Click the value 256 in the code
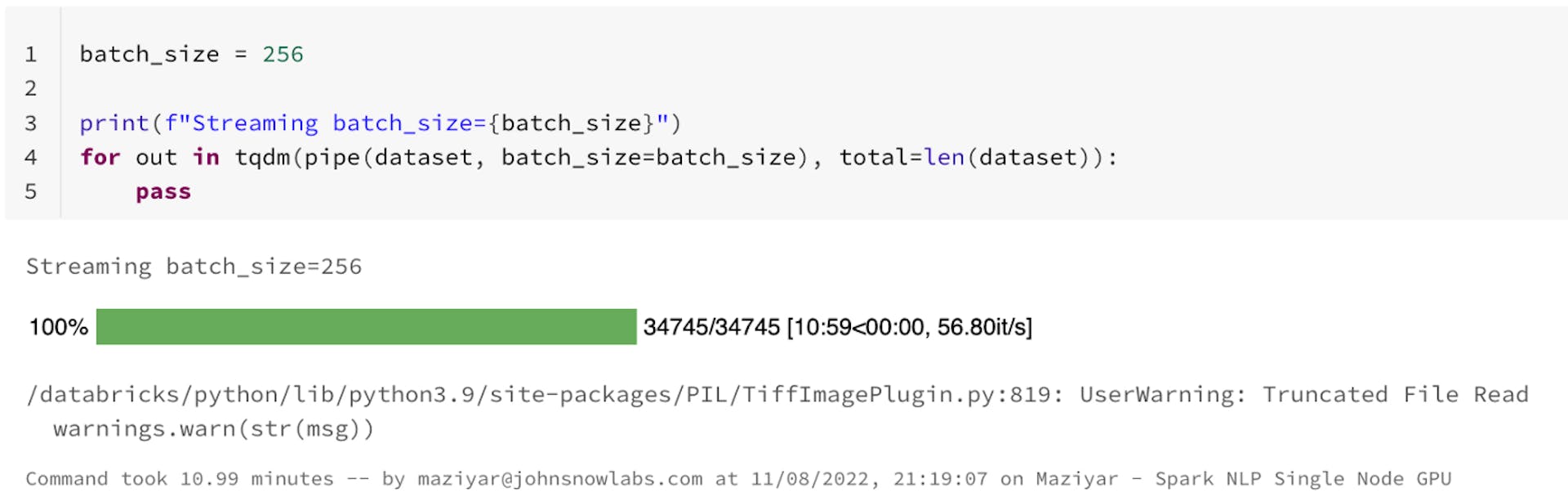The image size is (1568, 497). [283, 55]
